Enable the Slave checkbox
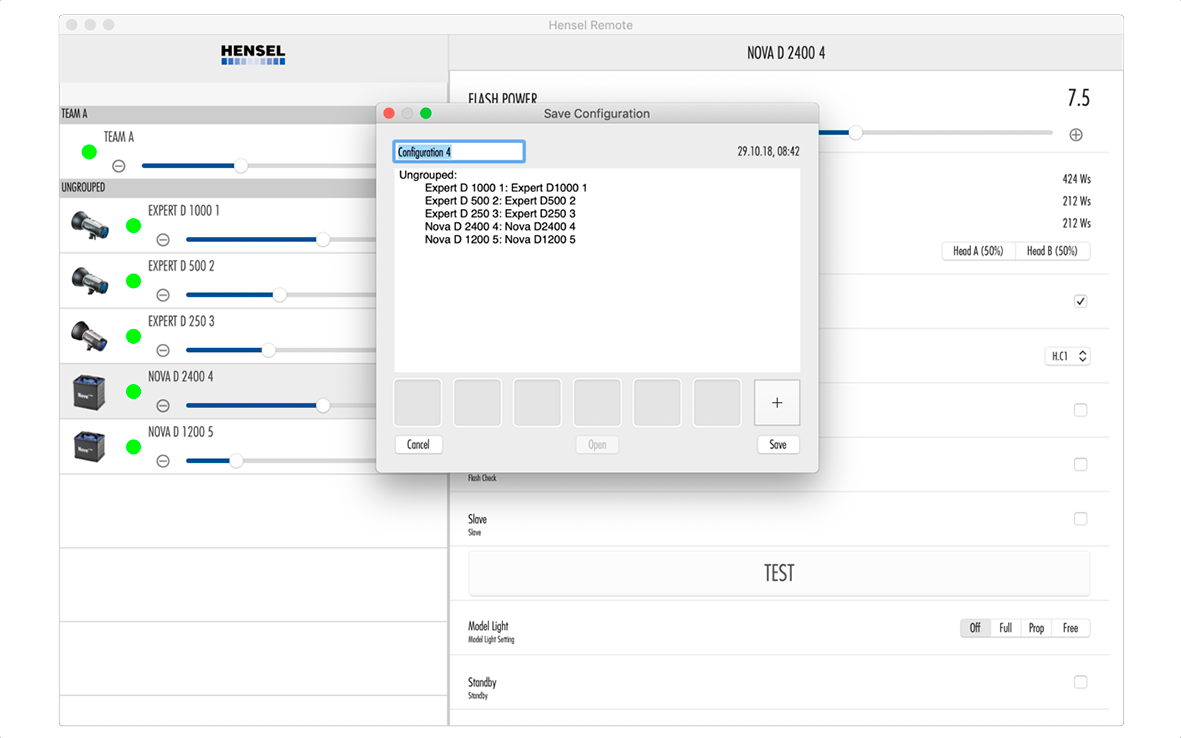Screen dimensions: 1181x738 [1080, 519]
